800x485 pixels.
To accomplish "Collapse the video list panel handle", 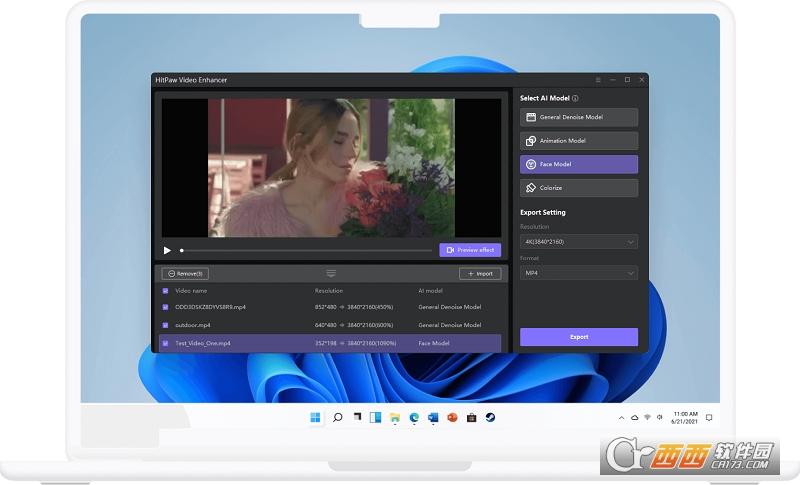I will [331, 274].
